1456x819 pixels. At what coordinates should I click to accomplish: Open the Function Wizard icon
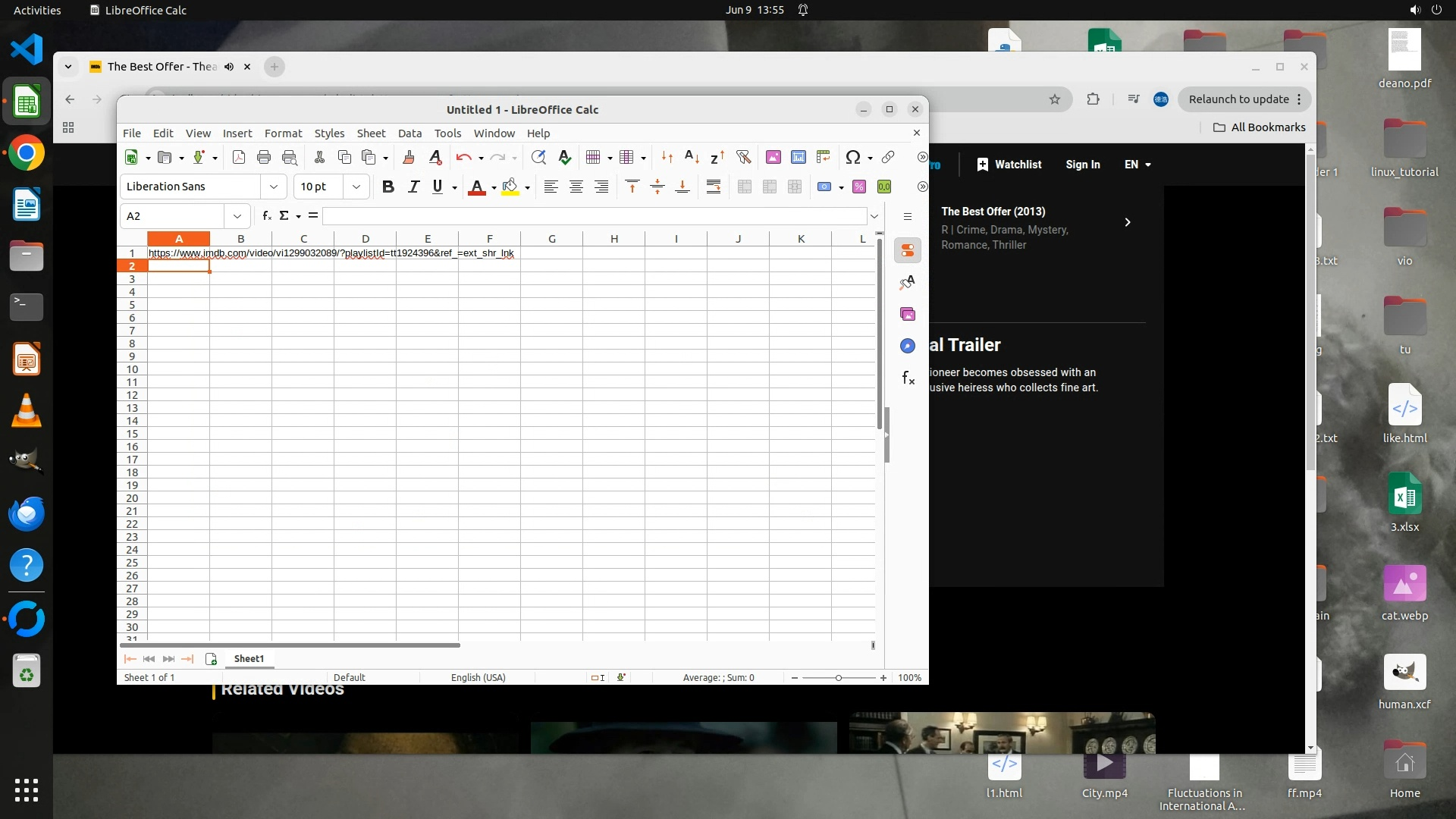click(266, 216)
